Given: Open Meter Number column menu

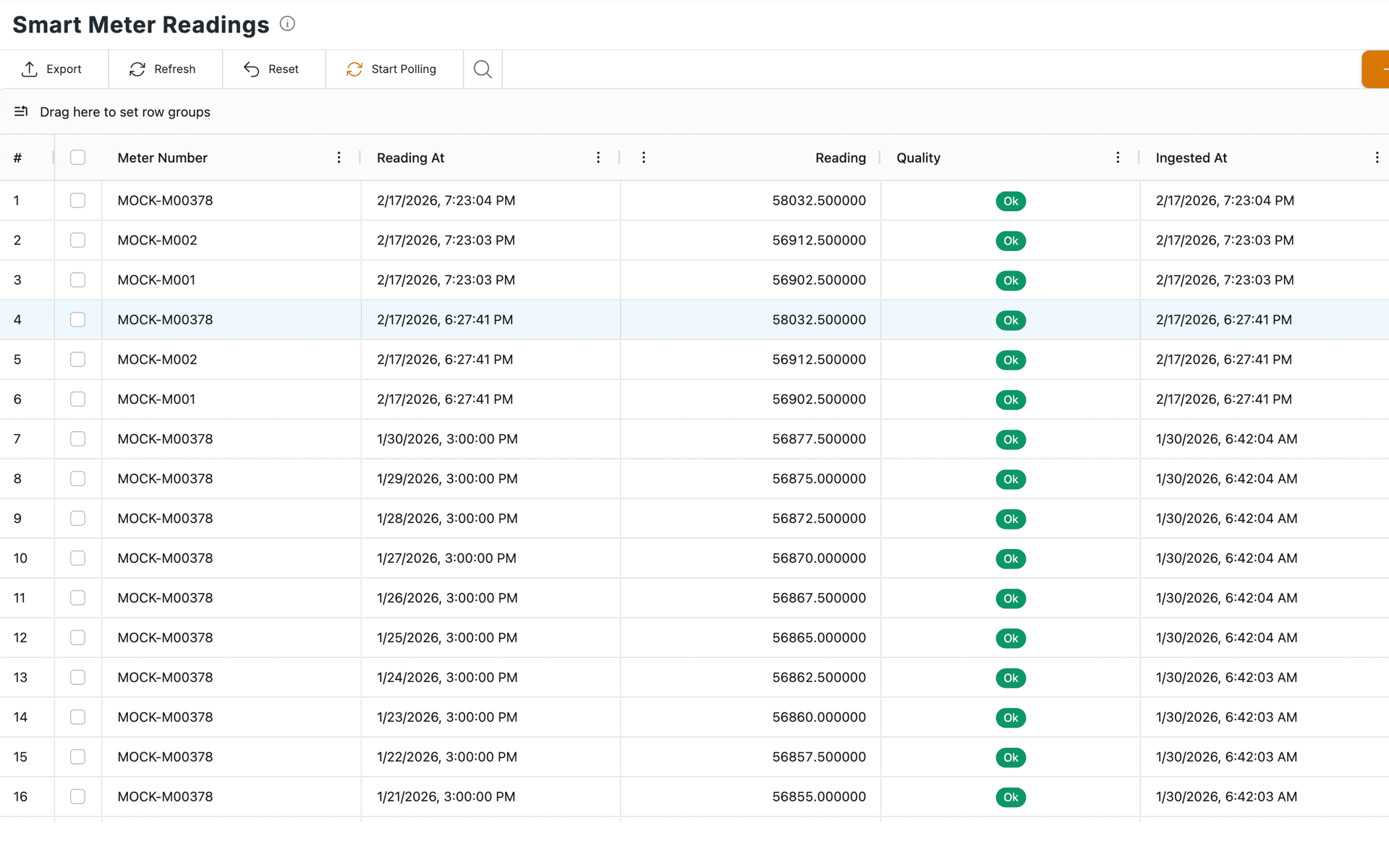Looking at the screenshot, I should pyautogui.click(x=339, y=158).
